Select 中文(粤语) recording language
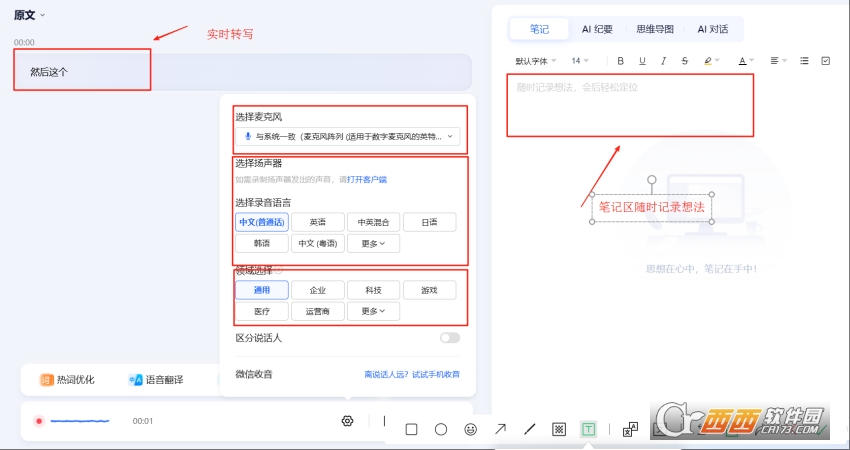850x450 pixels. [x=318, y=243]
